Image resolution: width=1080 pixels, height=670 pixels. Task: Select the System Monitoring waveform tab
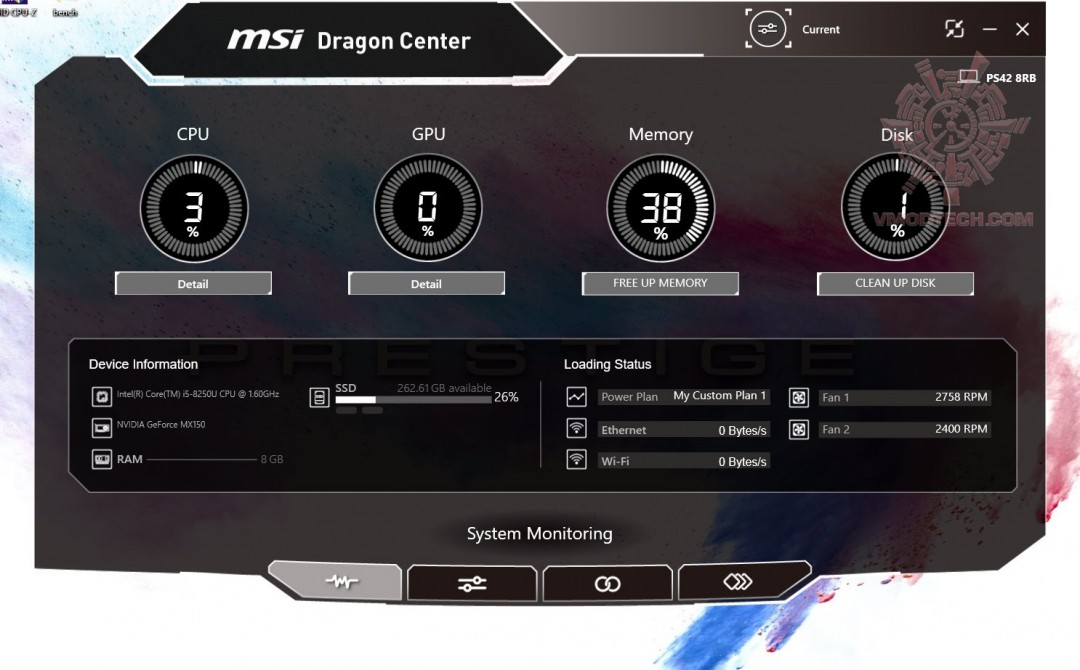pos(335,582)
